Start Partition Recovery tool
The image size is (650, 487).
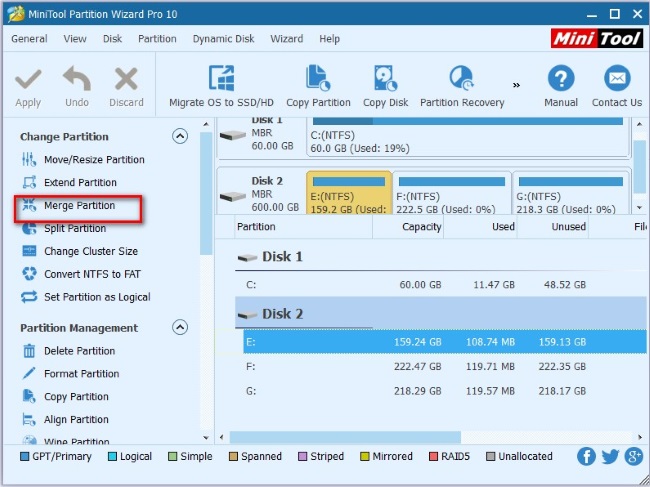click(x=461, y=80)
